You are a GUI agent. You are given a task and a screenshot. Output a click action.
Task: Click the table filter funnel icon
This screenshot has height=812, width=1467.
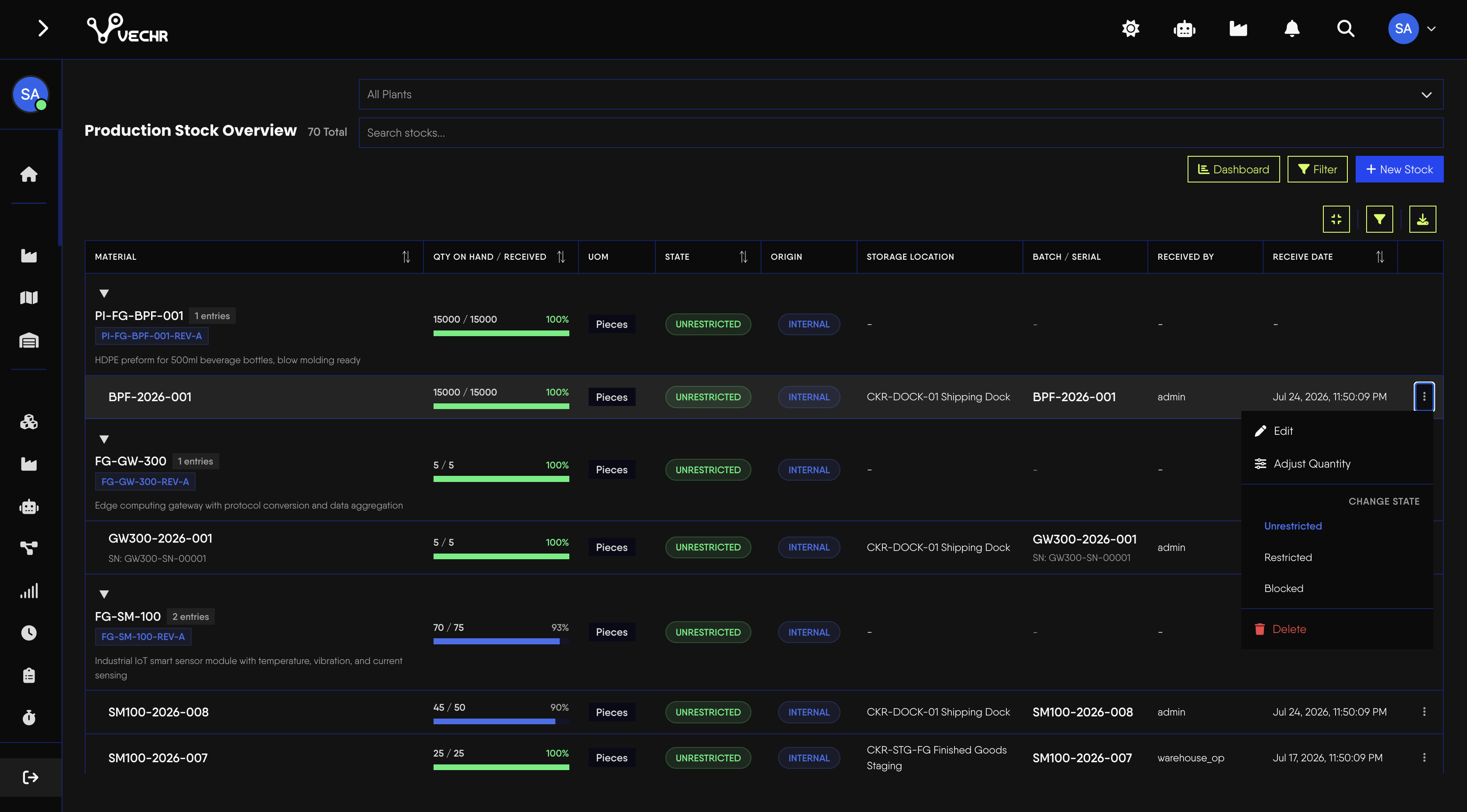(1379, 219)
